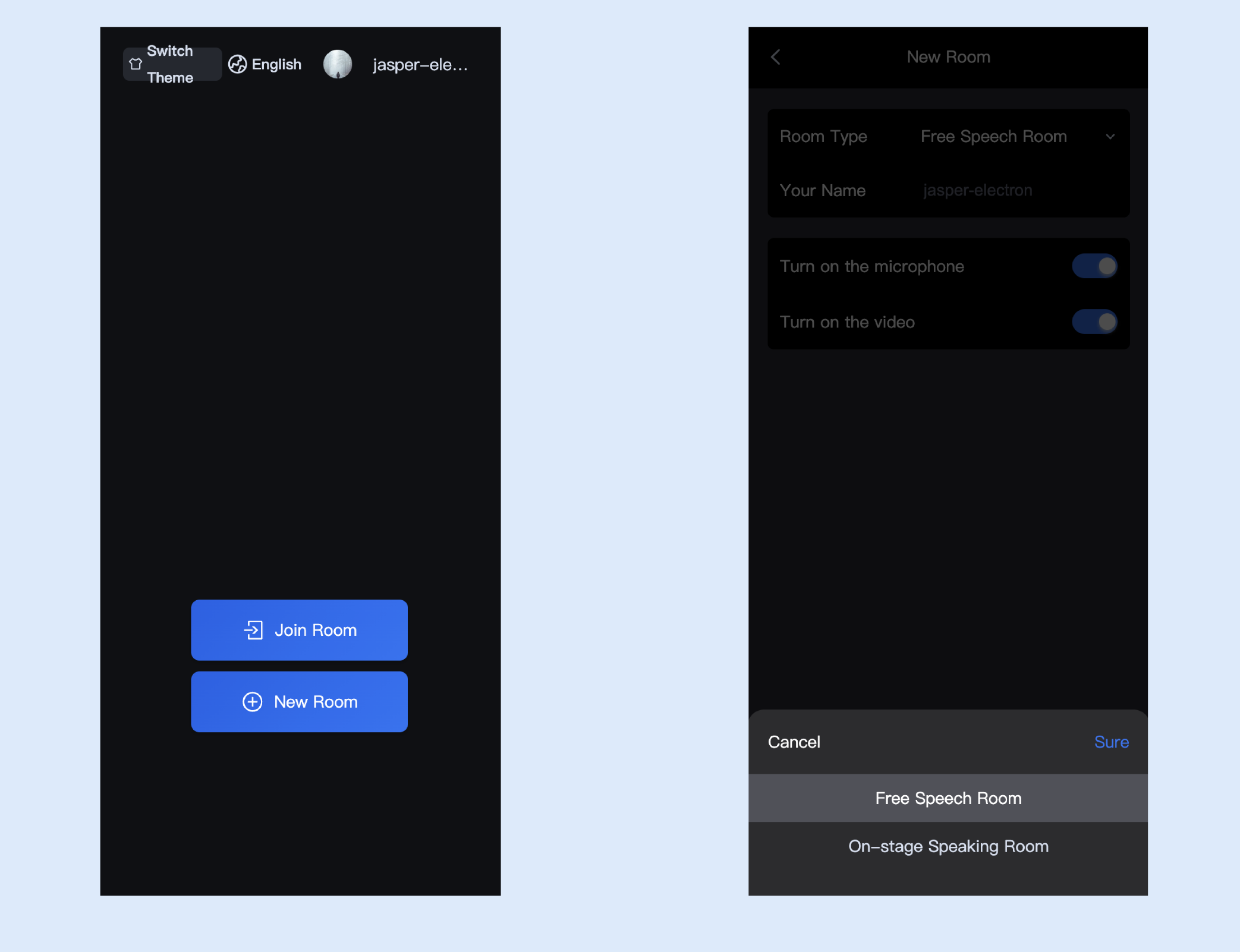The height and width of the screenshot is (952, 1240).
Task: Click the globe language icon
Action: click(237, 64)
